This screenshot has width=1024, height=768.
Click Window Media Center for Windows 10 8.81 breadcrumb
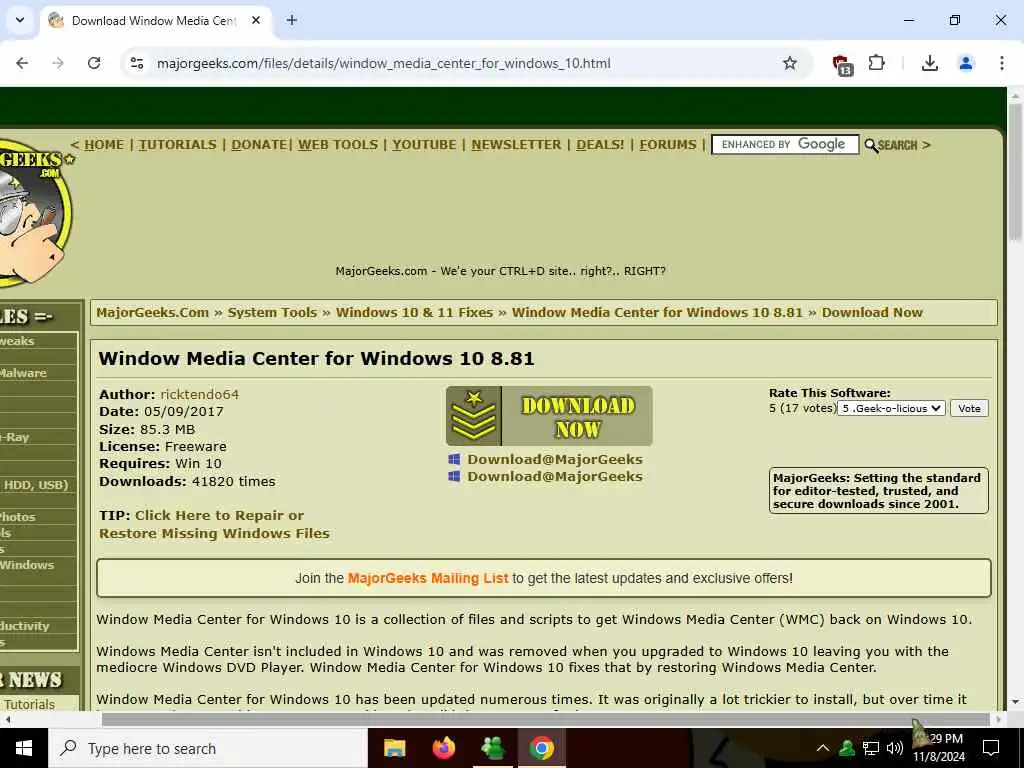click(x=658, y=312)
